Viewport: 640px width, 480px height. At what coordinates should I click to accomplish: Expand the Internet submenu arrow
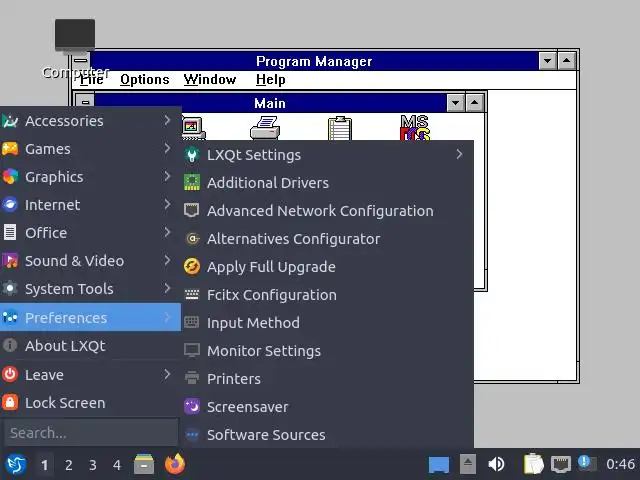coord(167,204)
